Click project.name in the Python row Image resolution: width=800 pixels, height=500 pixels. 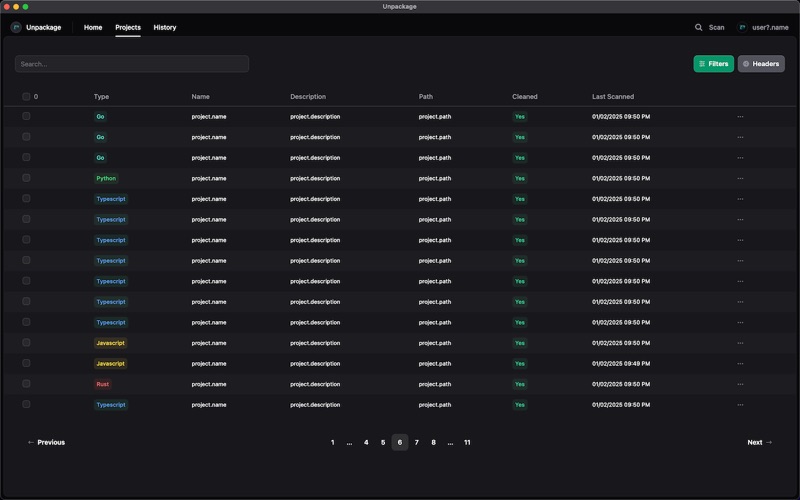coord(209,179)
